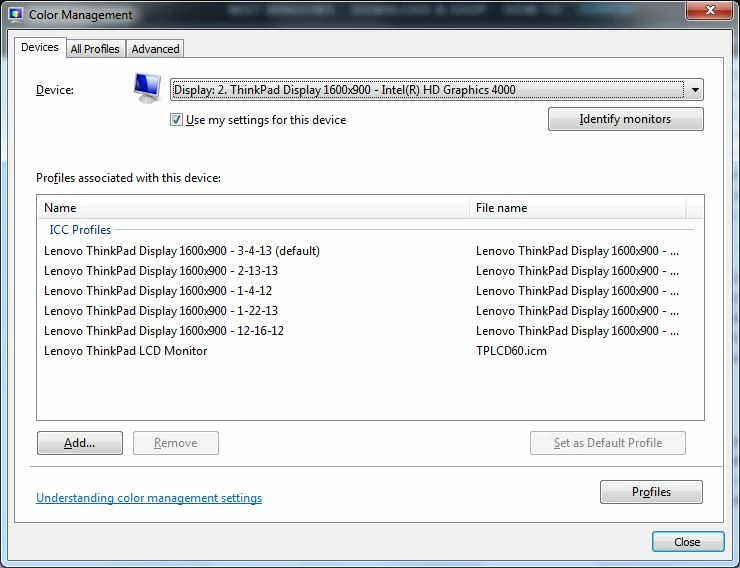Select profile 3-4-13 (default)
The image size is (740, 568).
[x=182, y=251]
